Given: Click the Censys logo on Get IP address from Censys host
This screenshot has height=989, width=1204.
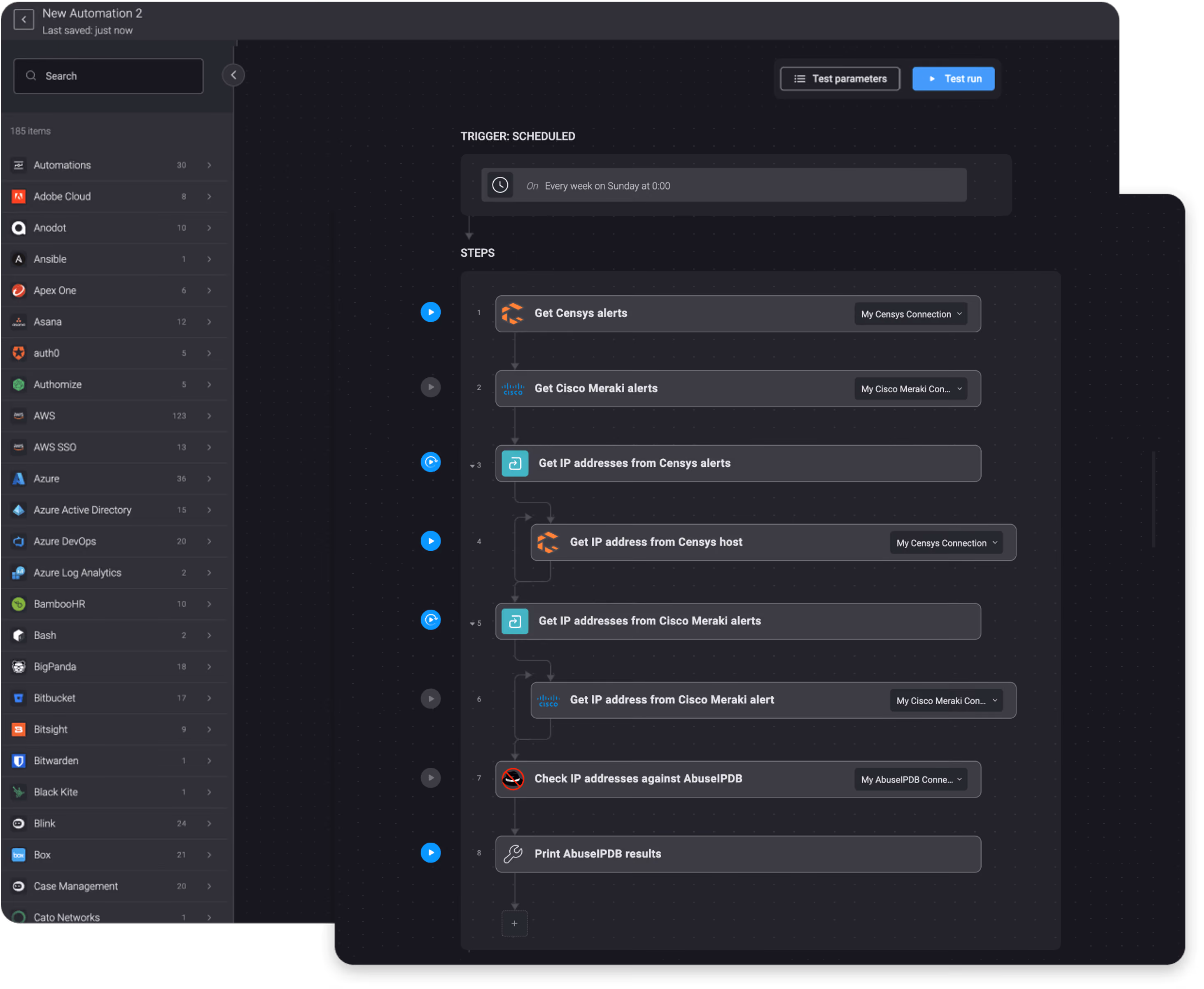Looking at the screenshot, I should pos(548,543).
